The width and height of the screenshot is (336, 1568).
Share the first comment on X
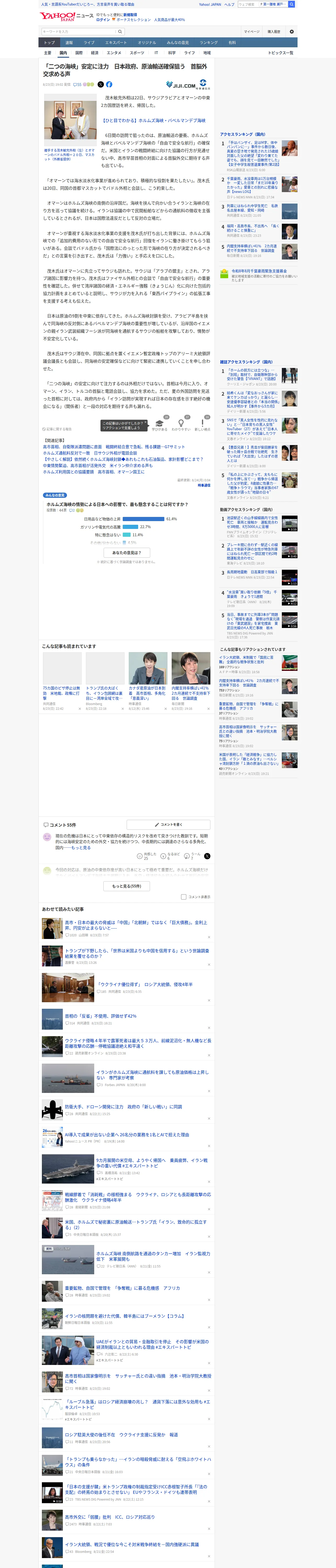tap(207, 855)
